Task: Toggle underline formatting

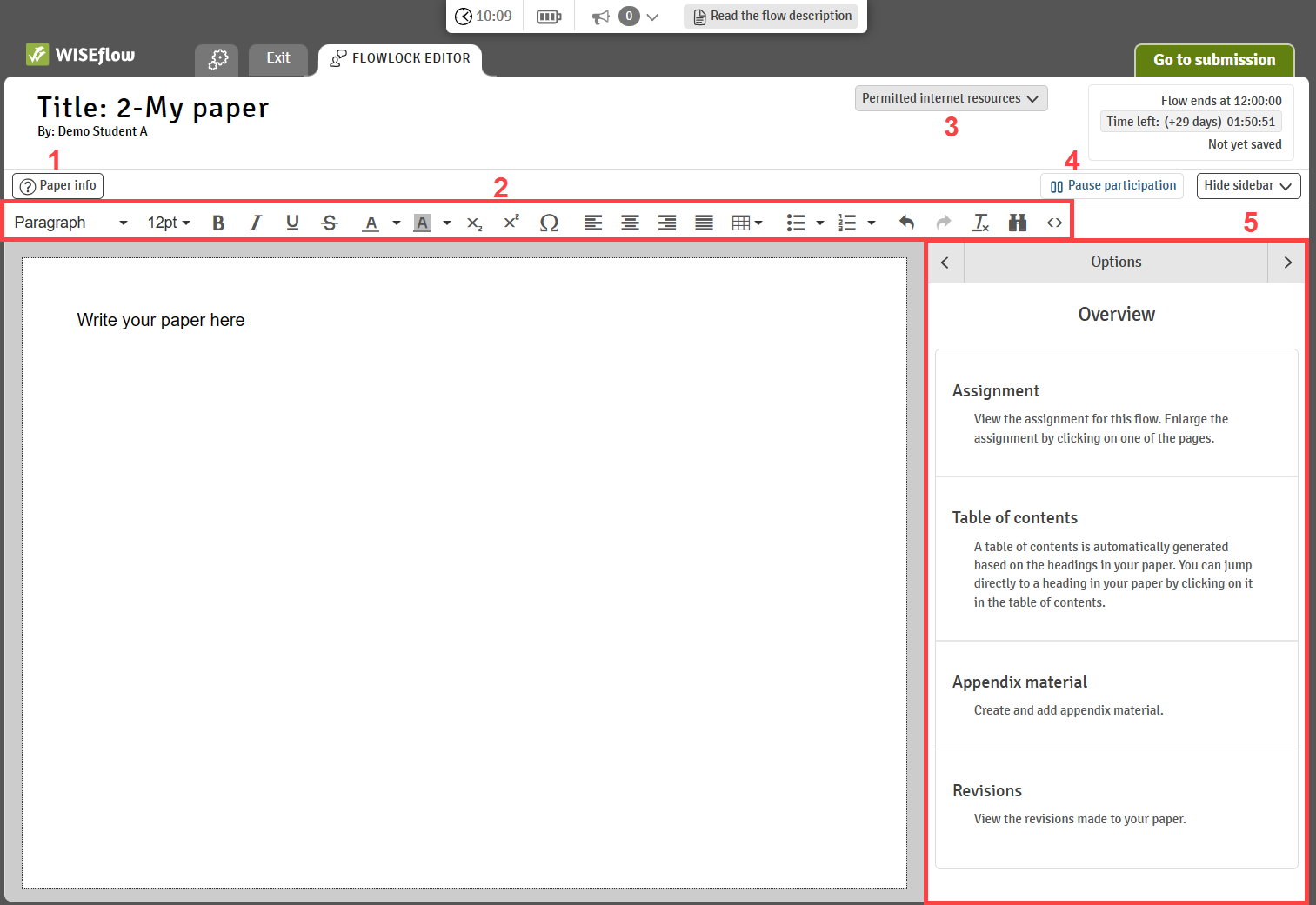Action: [292, 223]
